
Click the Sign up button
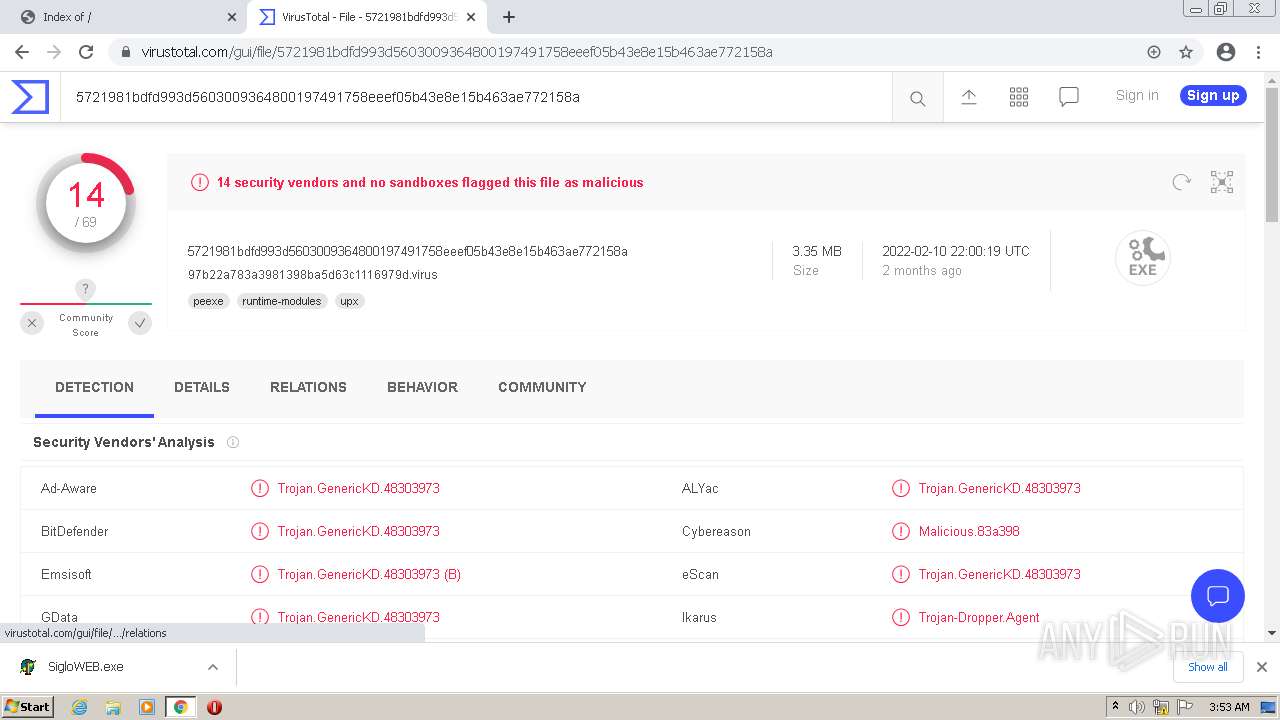point(1213,95)
